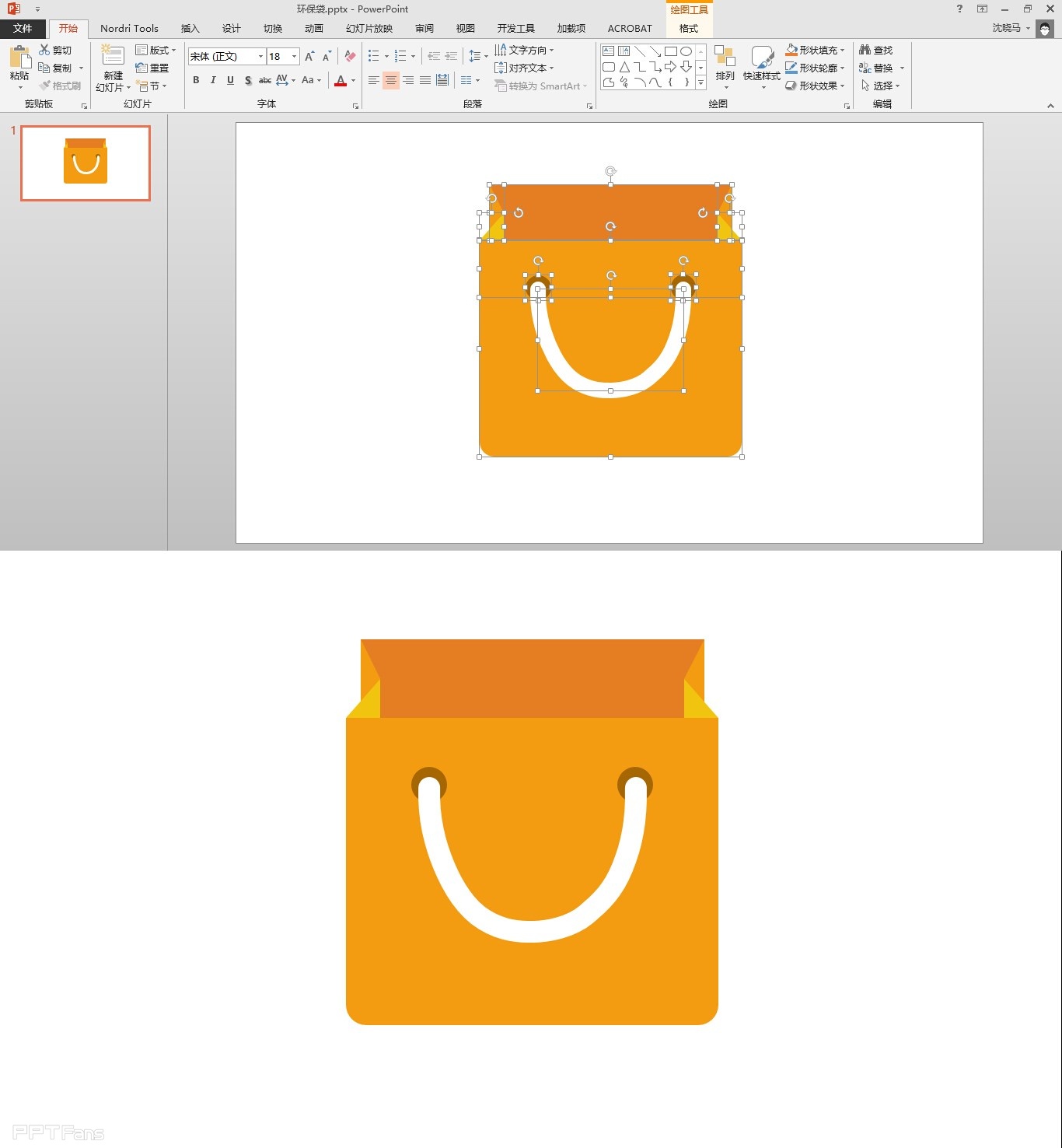
Task: Click the clear formatting eraser icon
Action: [x=350, y=56]
